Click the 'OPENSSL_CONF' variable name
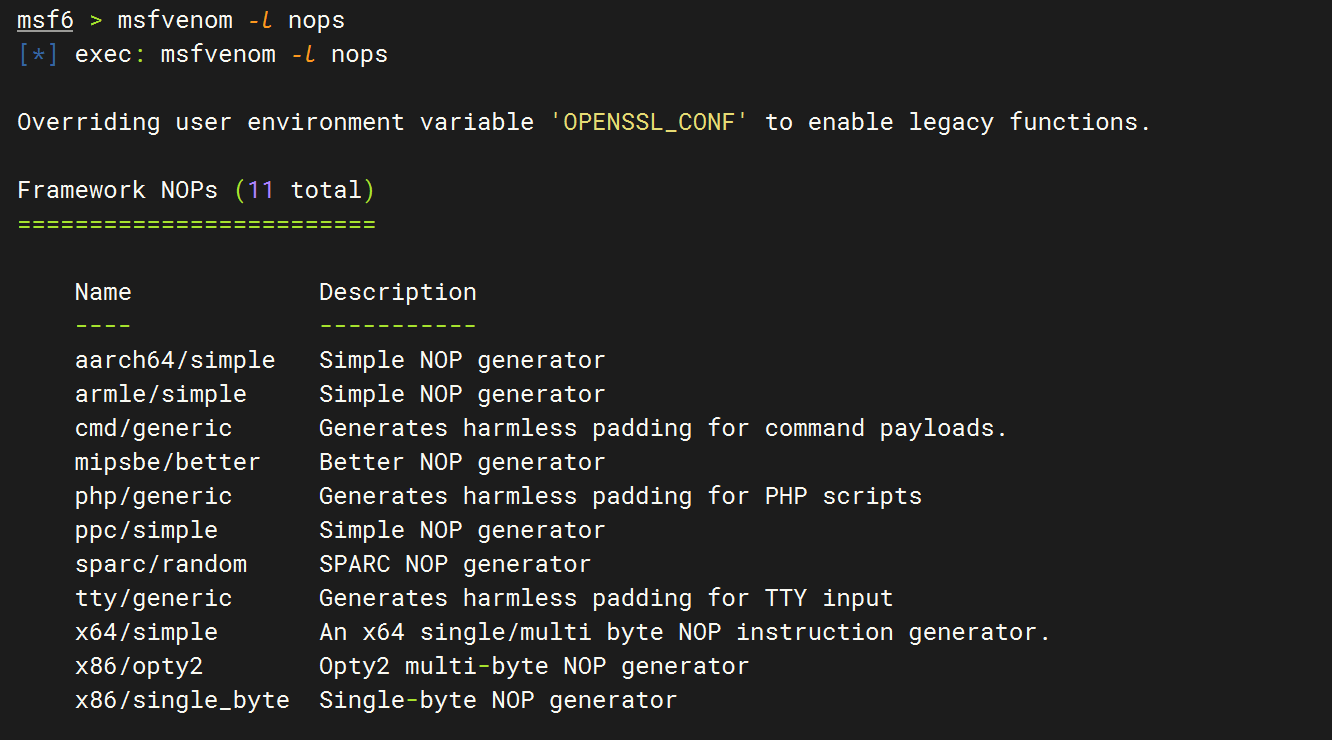Viewport: 1332px width, 740px height. click(649, 122)
